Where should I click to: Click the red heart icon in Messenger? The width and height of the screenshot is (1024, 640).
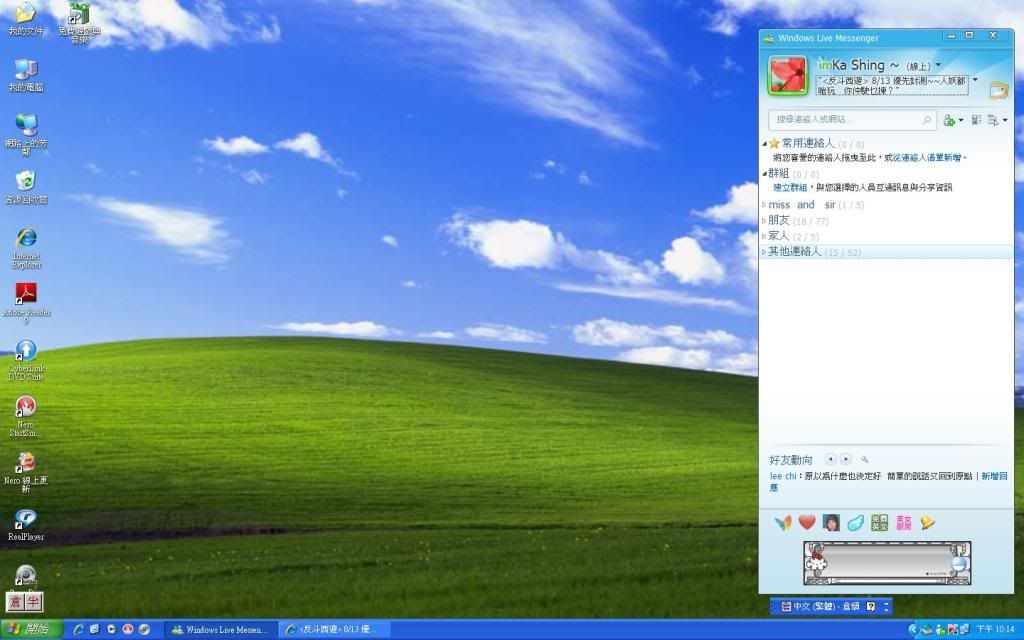coord(807,523)
